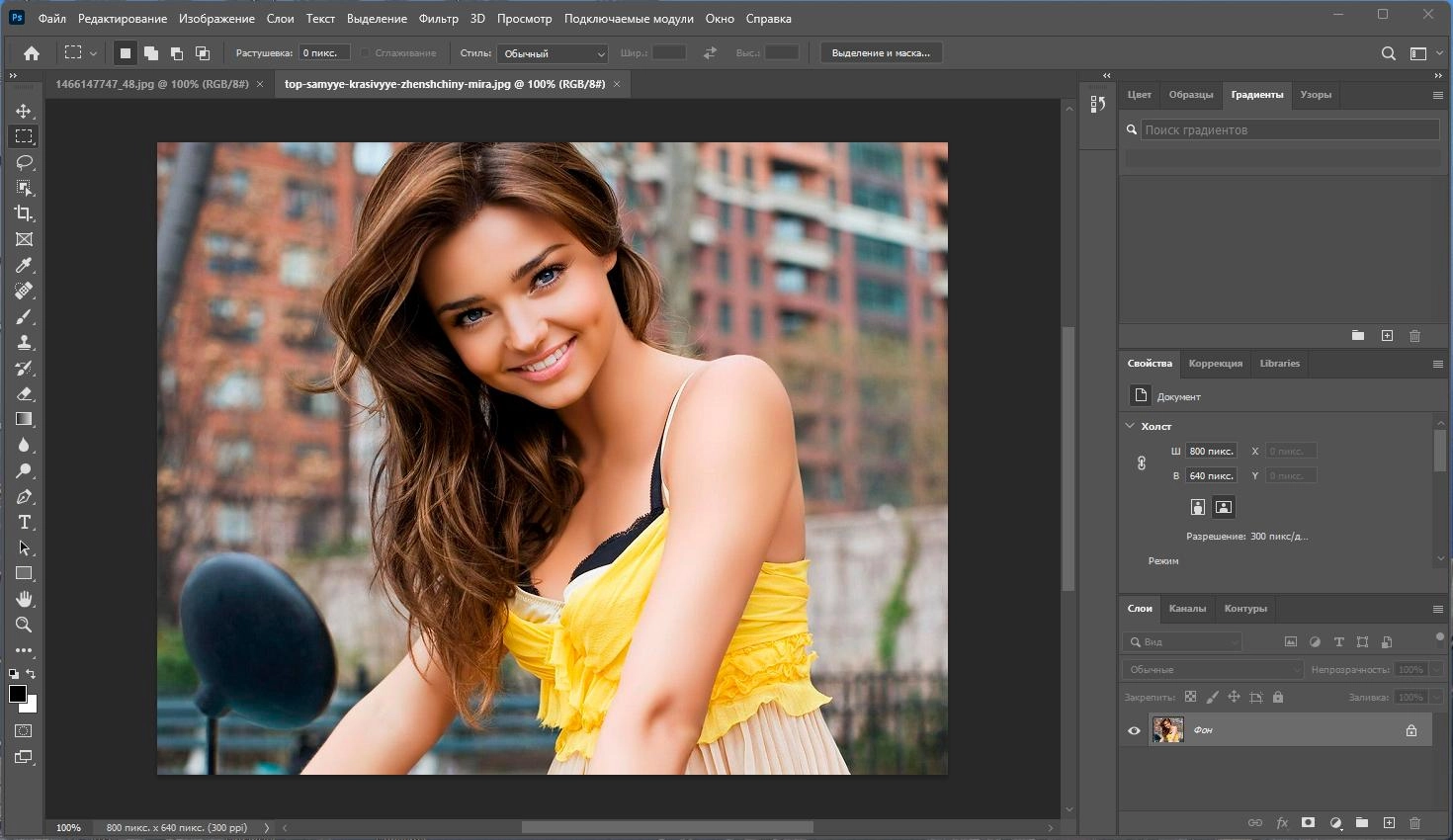The width and height of the screenshot is (1453, 840).
Task: Choose Subtract from selection mode
Action: [177, 53]
